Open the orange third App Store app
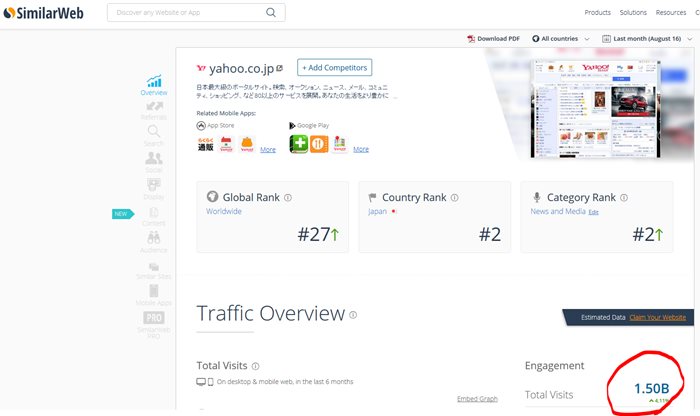Viewport: 700px width, 416px height. pos(247,145)
